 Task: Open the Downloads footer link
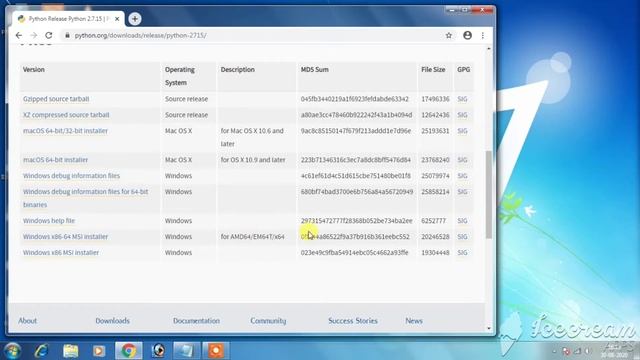(112, 321)
